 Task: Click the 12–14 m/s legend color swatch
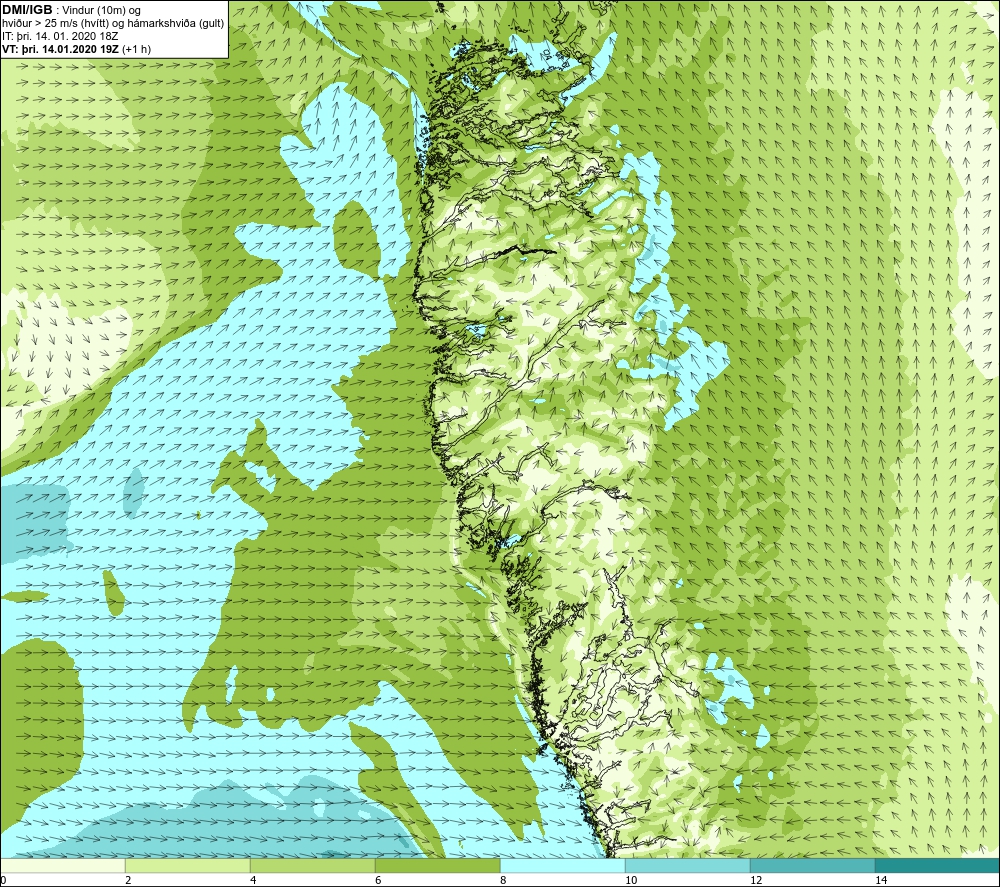(812, 865)
